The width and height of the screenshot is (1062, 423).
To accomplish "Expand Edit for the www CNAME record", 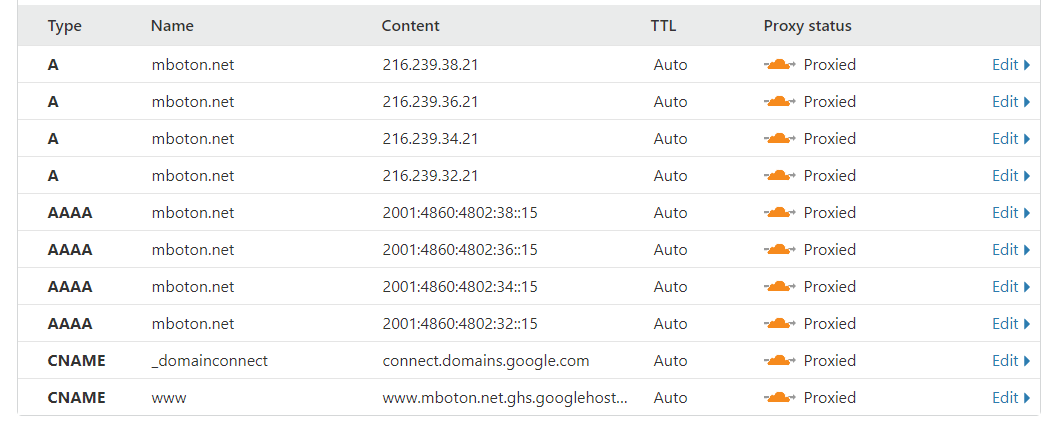I will click(x=1010, y=398).
